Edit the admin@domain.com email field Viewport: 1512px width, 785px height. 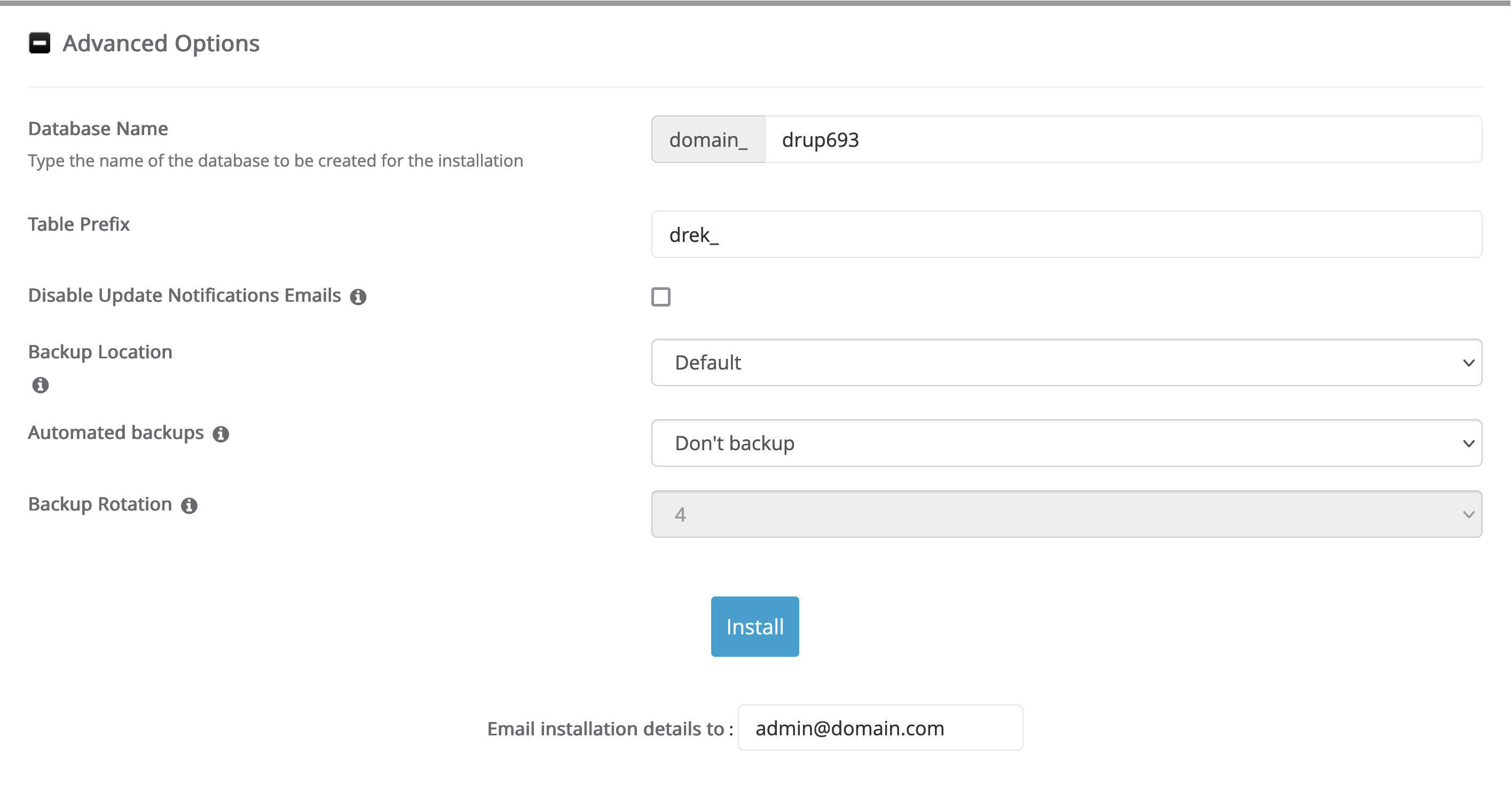[x=879, y=728]
